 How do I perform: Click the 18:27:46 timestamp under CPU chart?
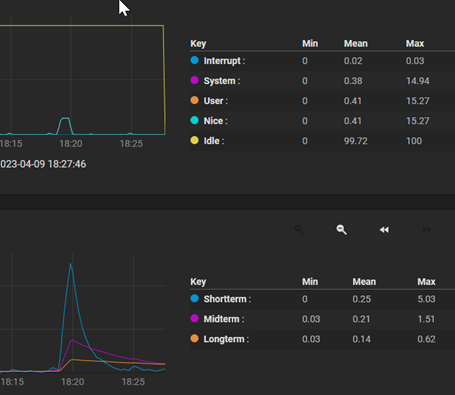click(x=67, y=164)
